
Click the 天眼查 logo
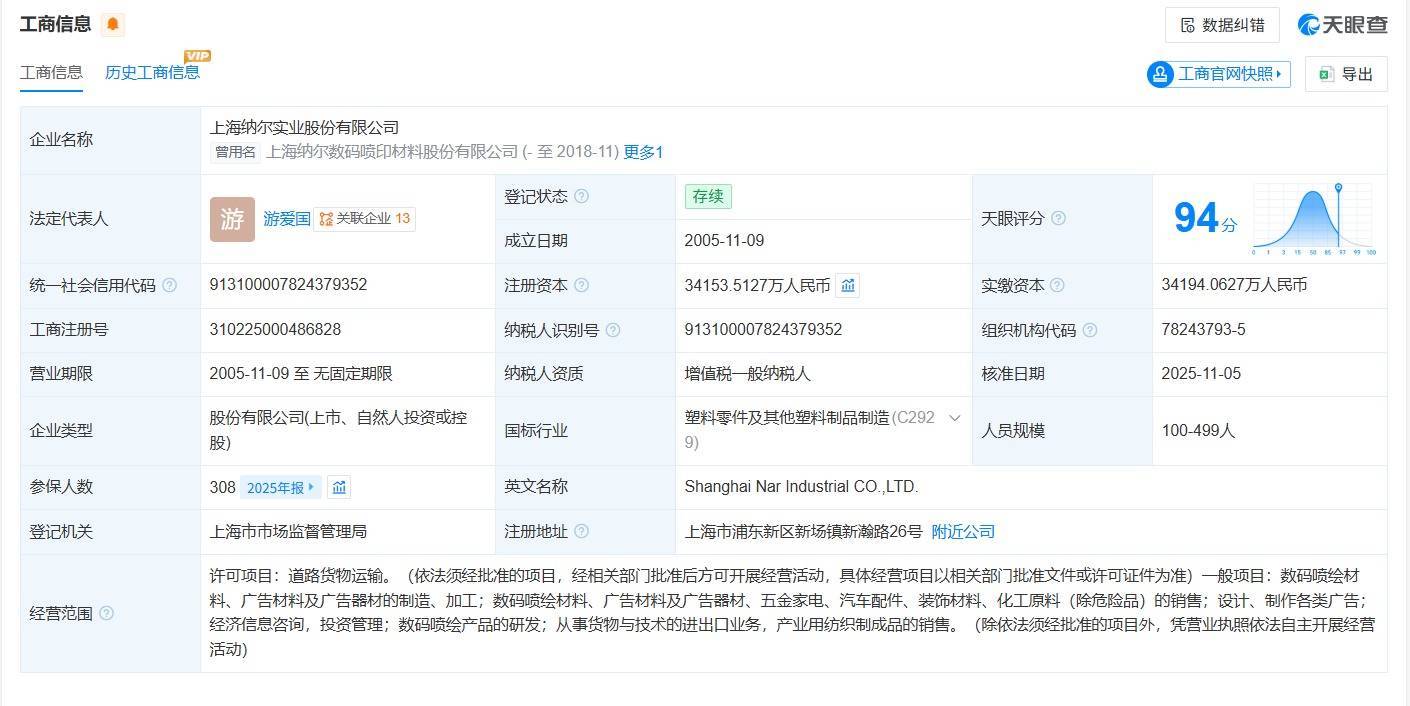tap(1343, 25)
